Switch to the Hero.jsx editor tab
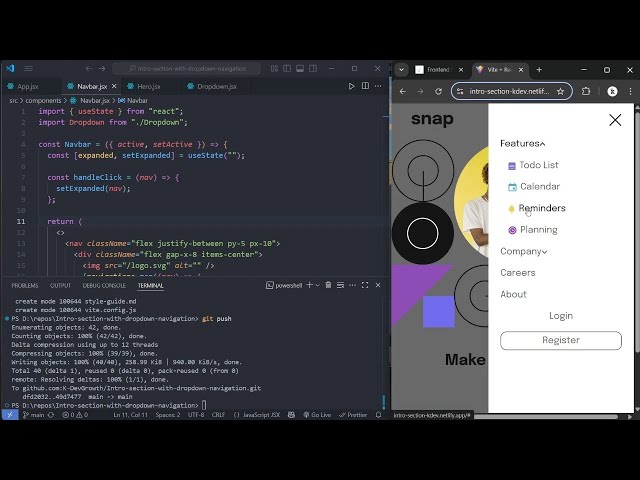 pos(149,87)
